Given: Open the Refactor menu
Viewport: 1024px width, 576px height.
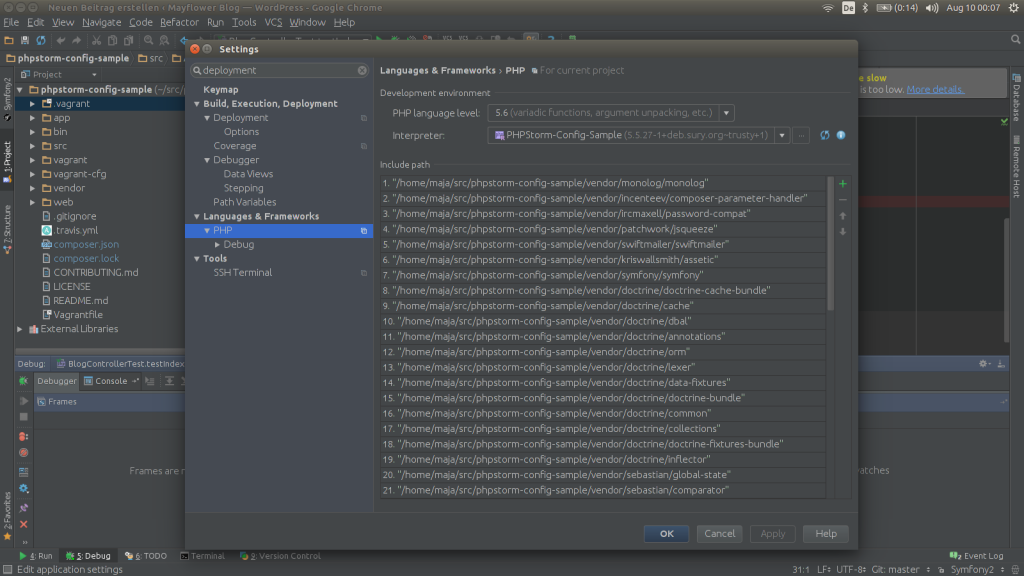Looking at the screenshot, I should point(179,22).
